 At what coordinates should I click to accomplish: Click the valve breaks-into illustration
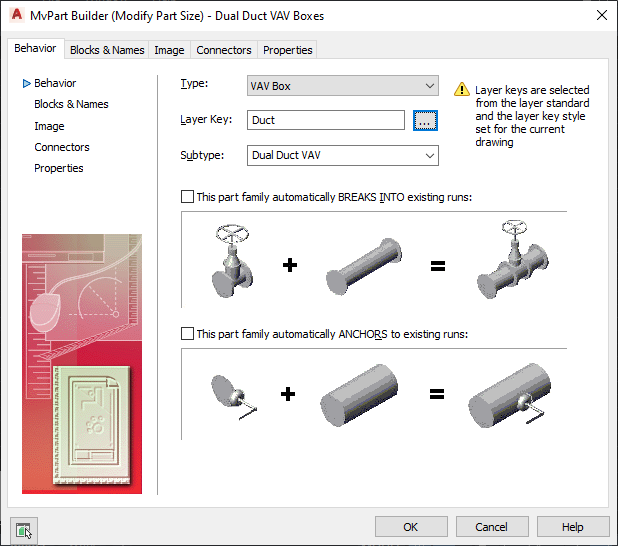(x=374, y=260)
